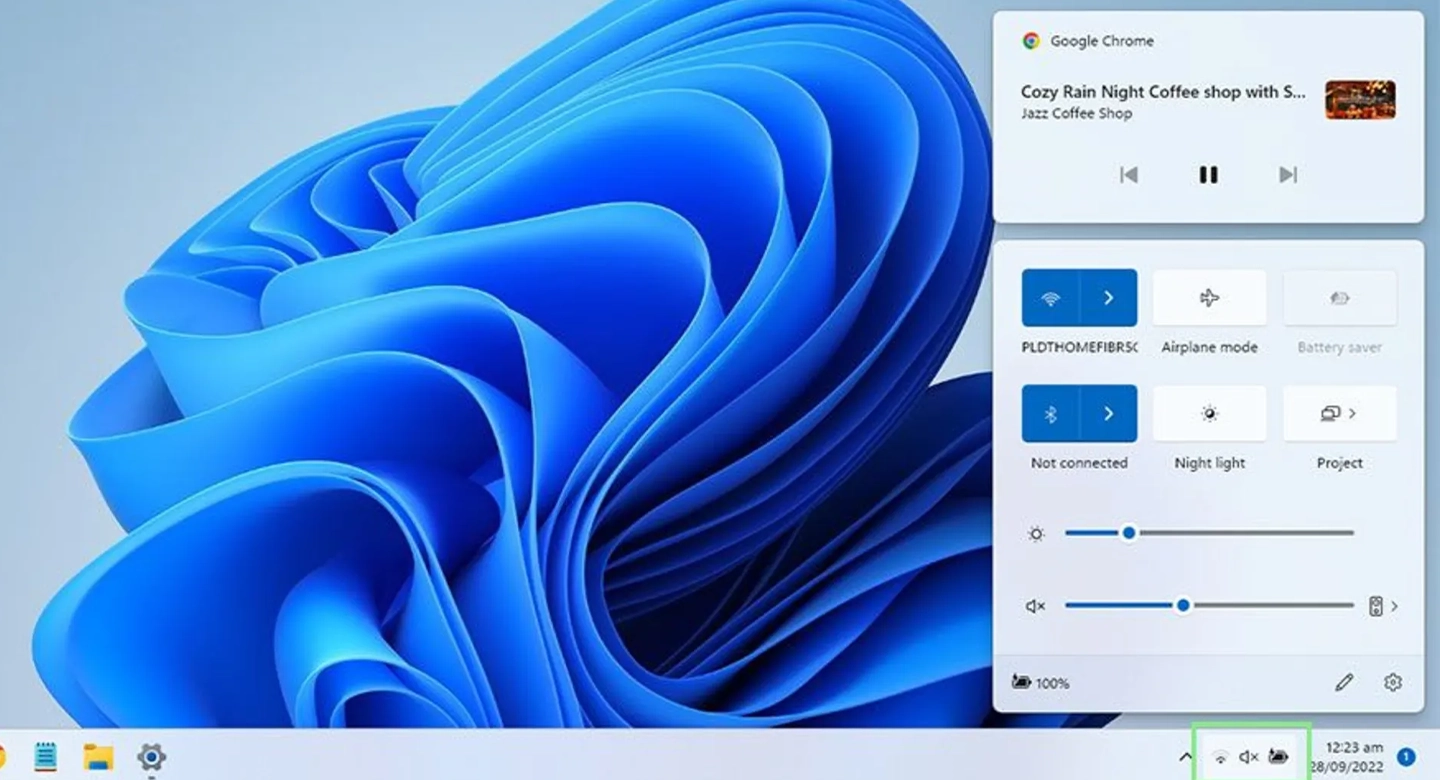
Task: Open notification count badge
Action: pyautogui.click(x=1406, y=757)
